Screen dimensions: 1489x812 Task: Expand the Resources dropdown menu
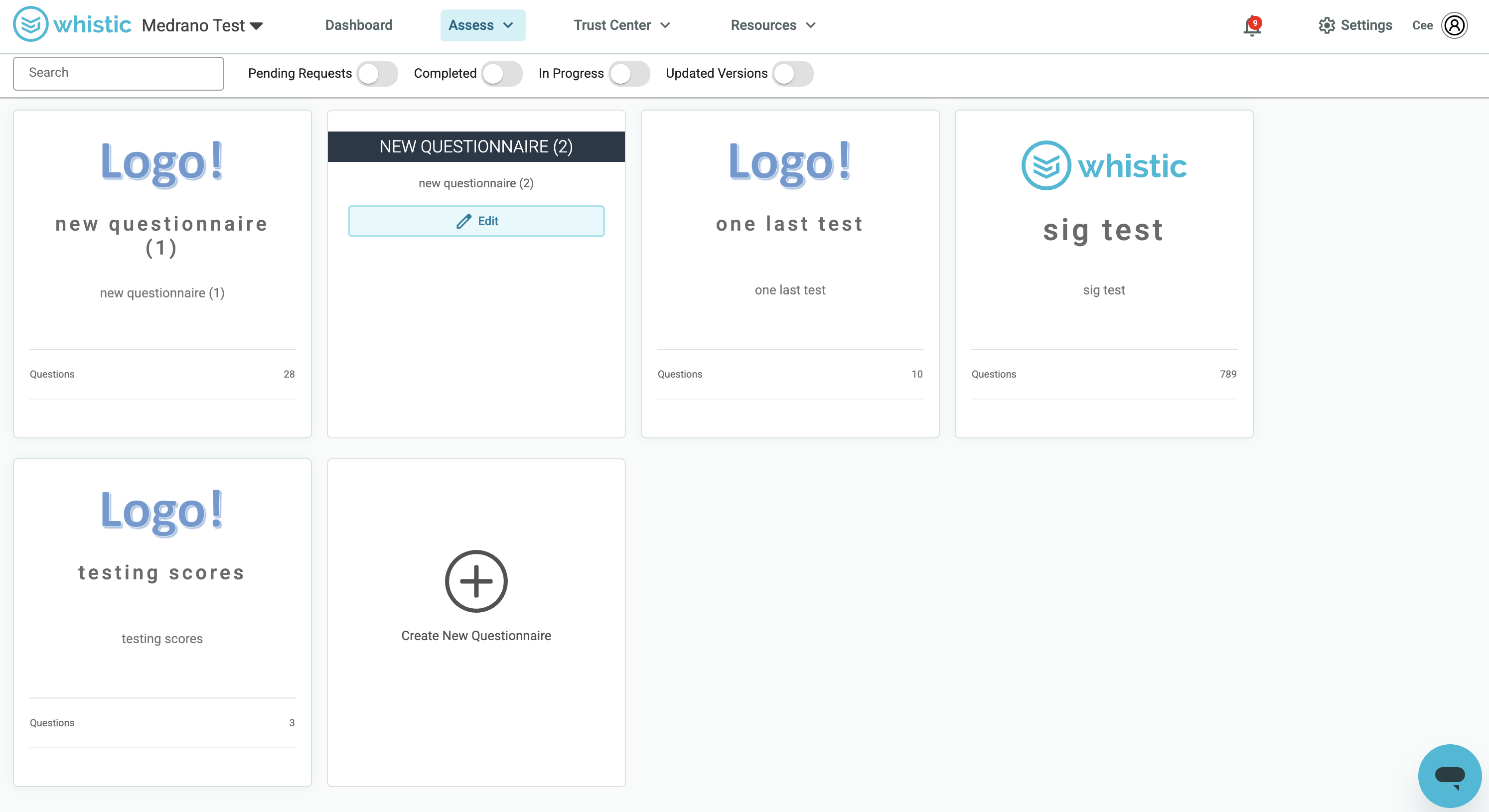tap(773, 25)
